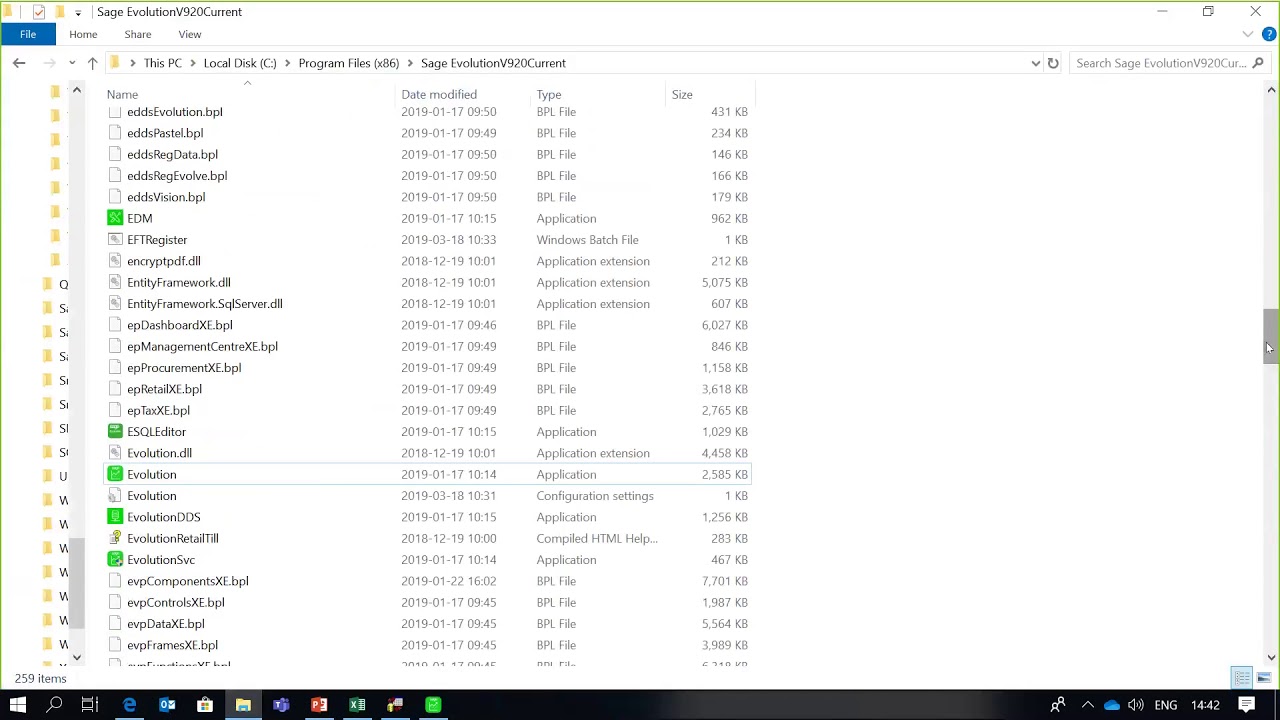Image resolution: width=1280 pixels, height=720 pixels.
Task: Expand the Program Files (x86) breadcrumb chevron
Action: coord(410,63)
